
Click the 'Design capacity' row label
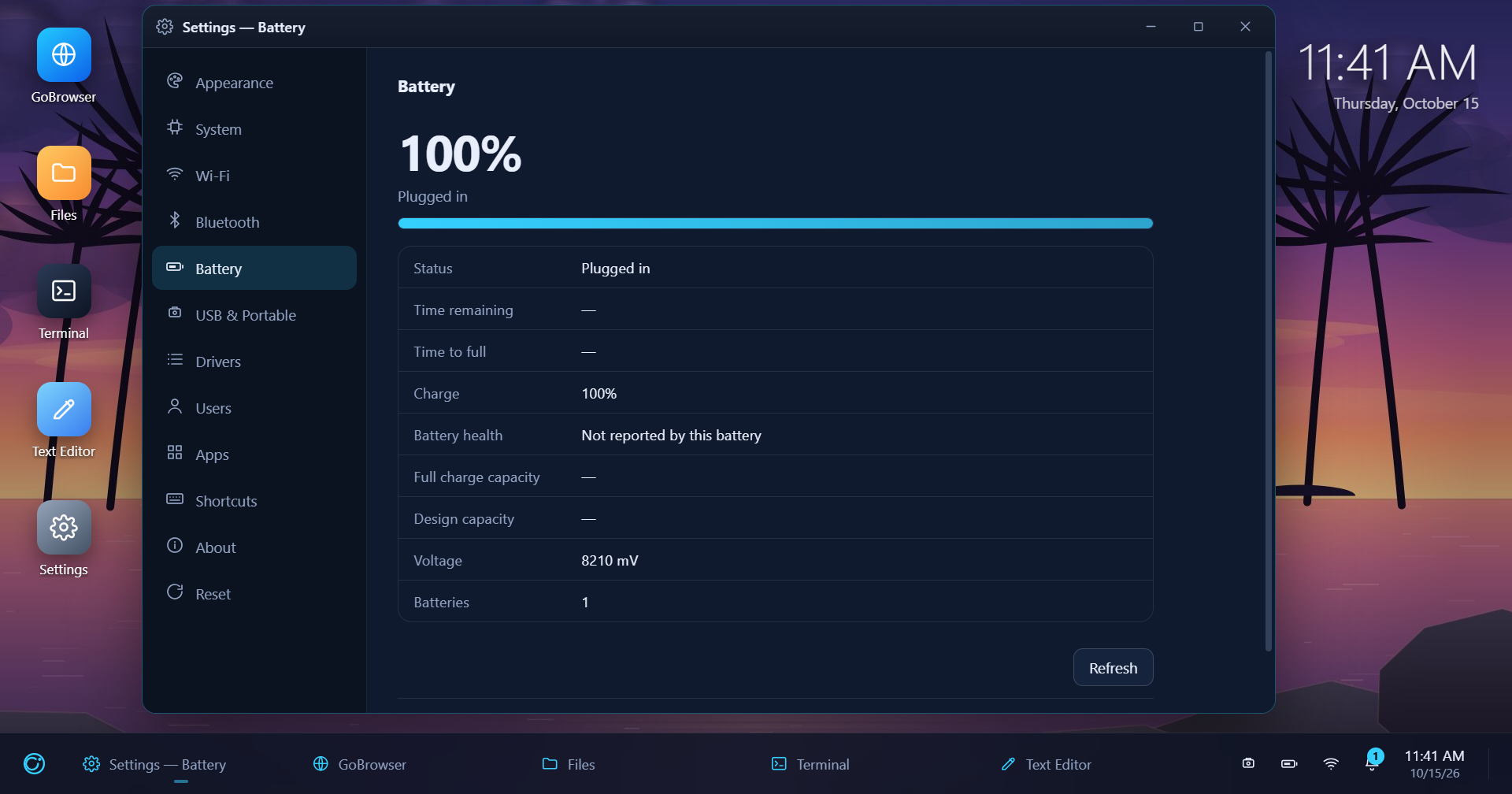[x=464, y=519]
